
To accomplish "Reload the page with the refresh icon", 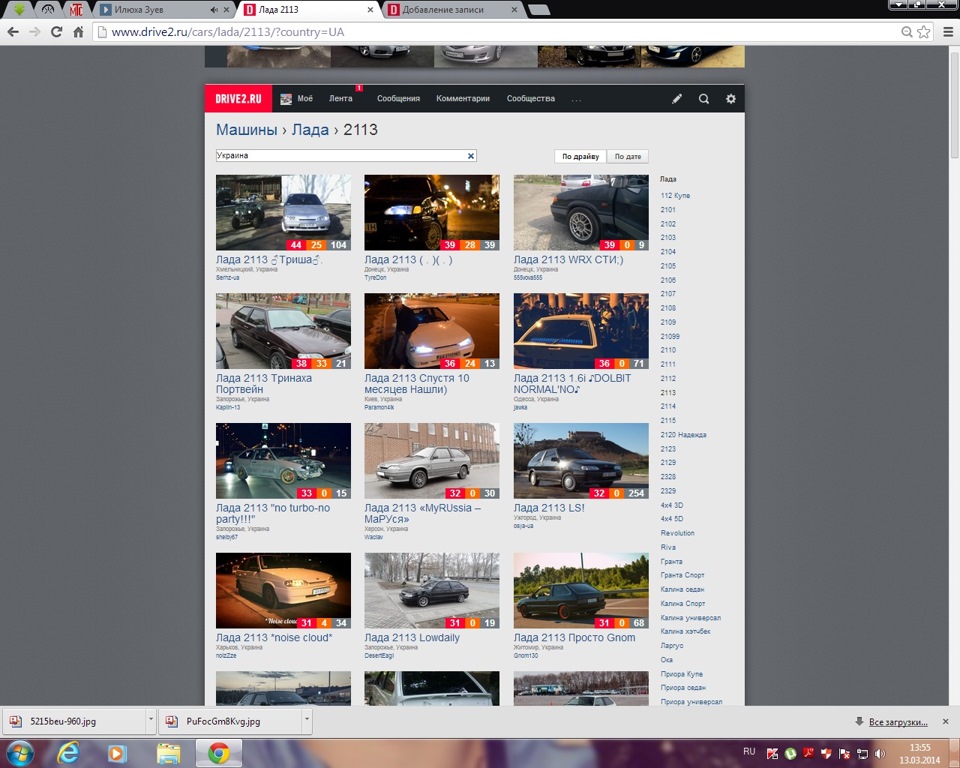I will coord(56,32).
